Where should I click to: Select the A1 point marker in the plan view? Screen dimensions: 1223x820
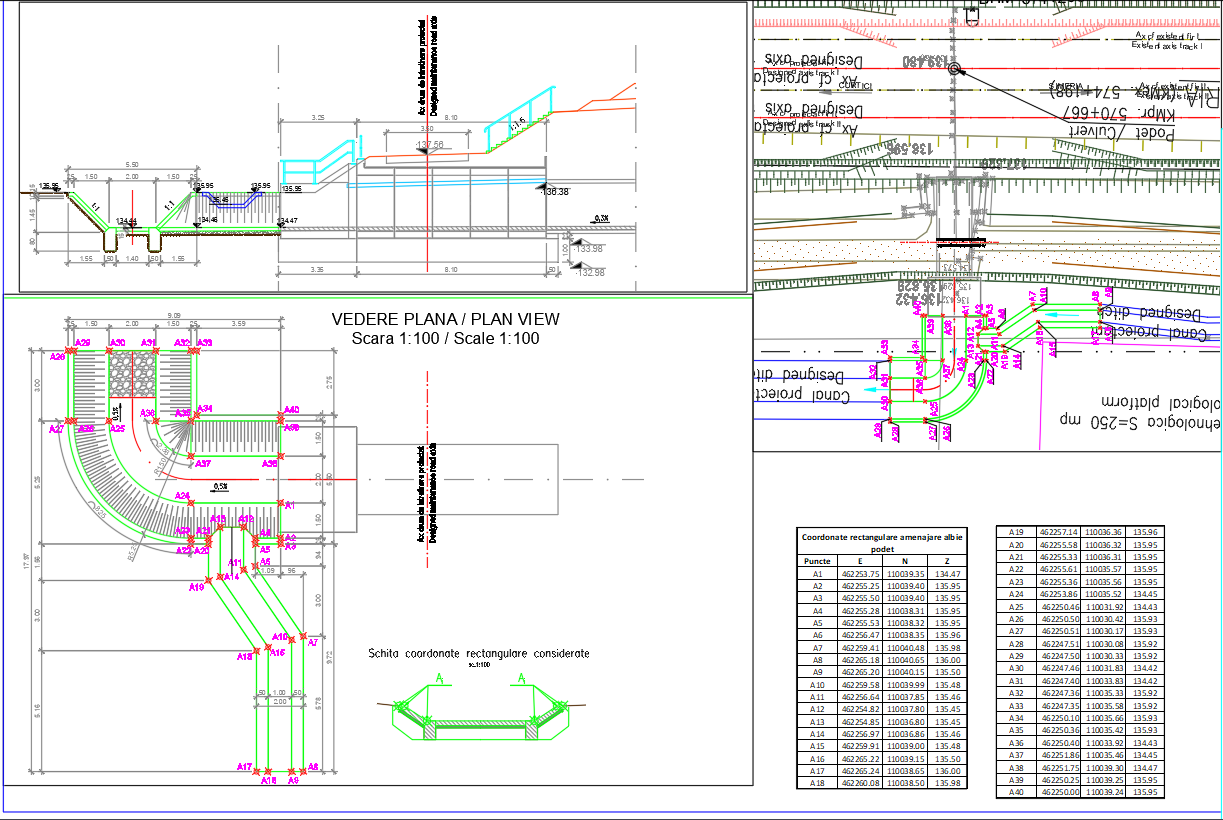(281, 503)
